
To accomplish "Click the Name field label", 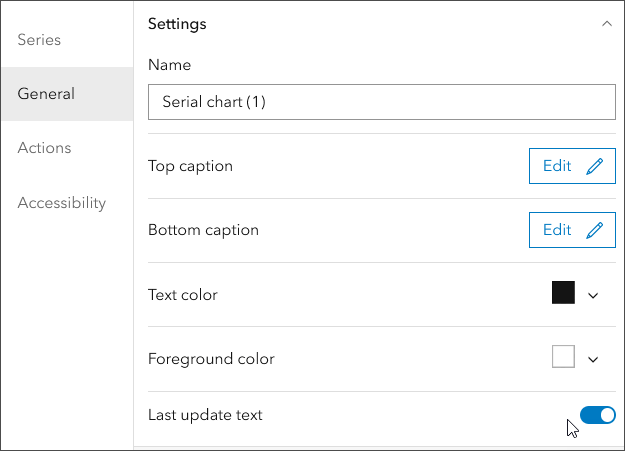I will point(169,65).
